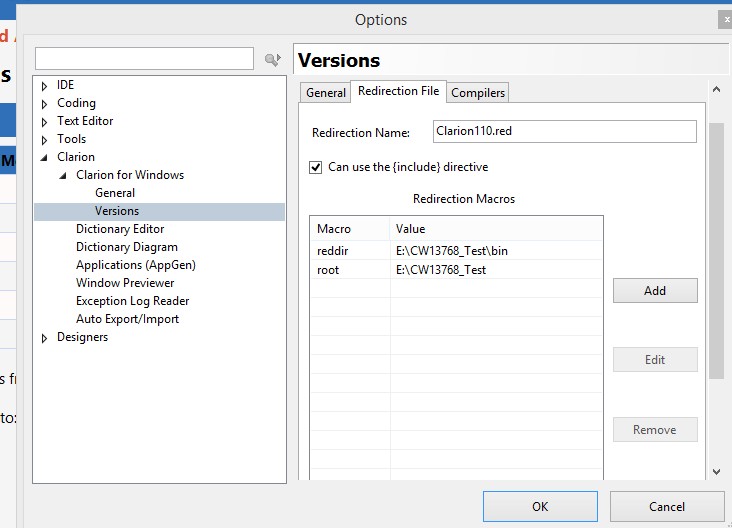Viewport: 732px width, 528px height.
Task: Expand the IDE tree node
Action: (44, 86)
